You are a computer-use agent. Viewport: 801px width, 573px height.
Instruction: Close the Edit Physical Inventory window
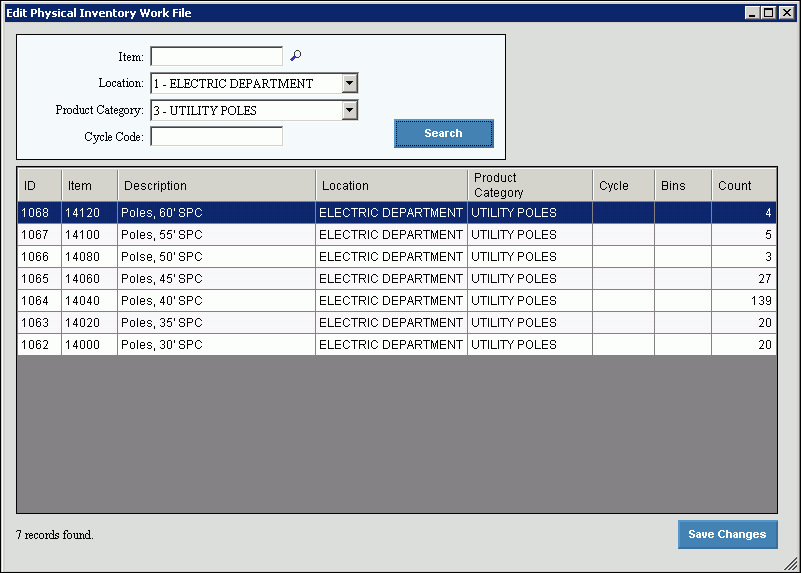[x=785, y=13]
